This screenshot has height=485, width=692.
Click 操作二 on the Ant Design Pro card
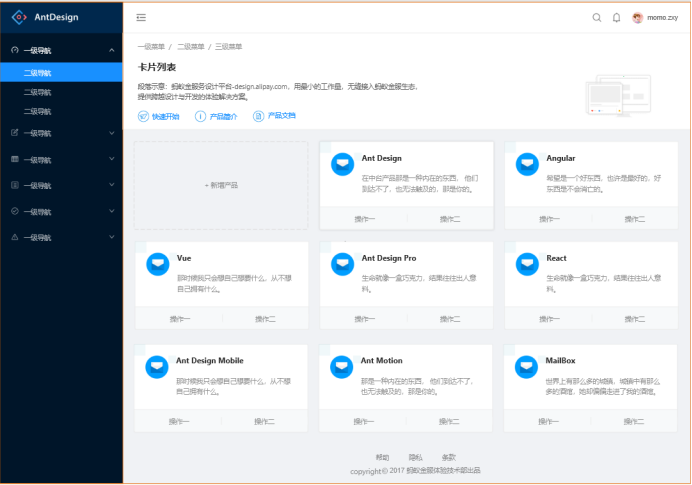click(450, 319)
